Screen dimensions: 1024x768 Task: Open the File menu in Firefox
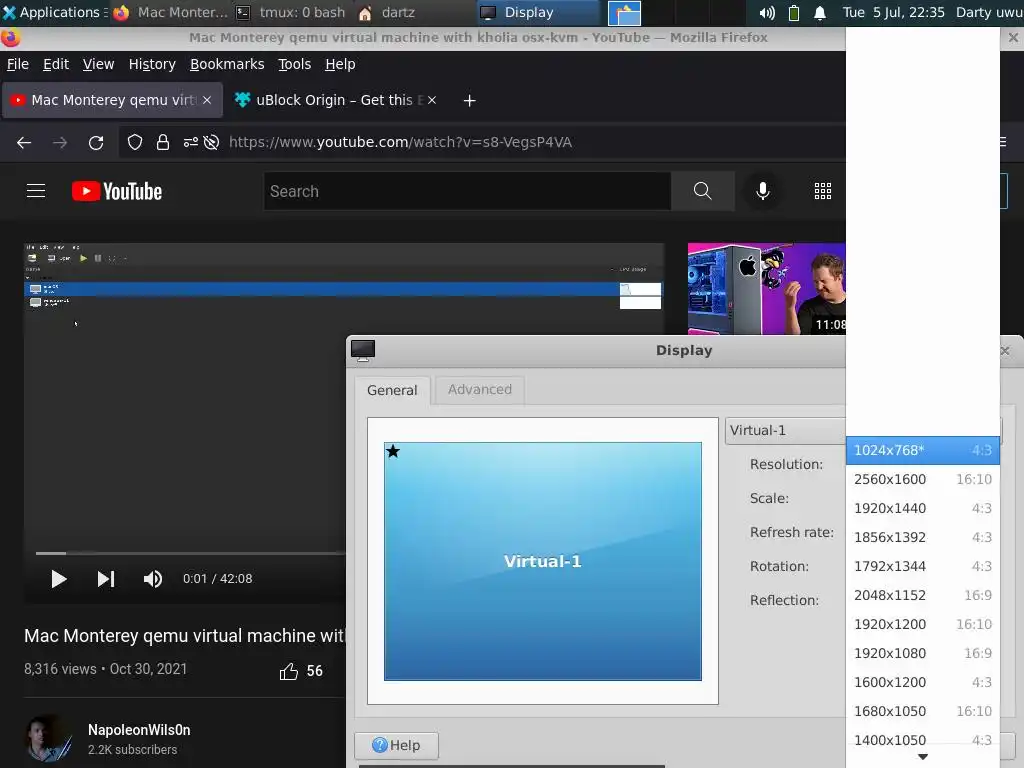click(18, 64)
